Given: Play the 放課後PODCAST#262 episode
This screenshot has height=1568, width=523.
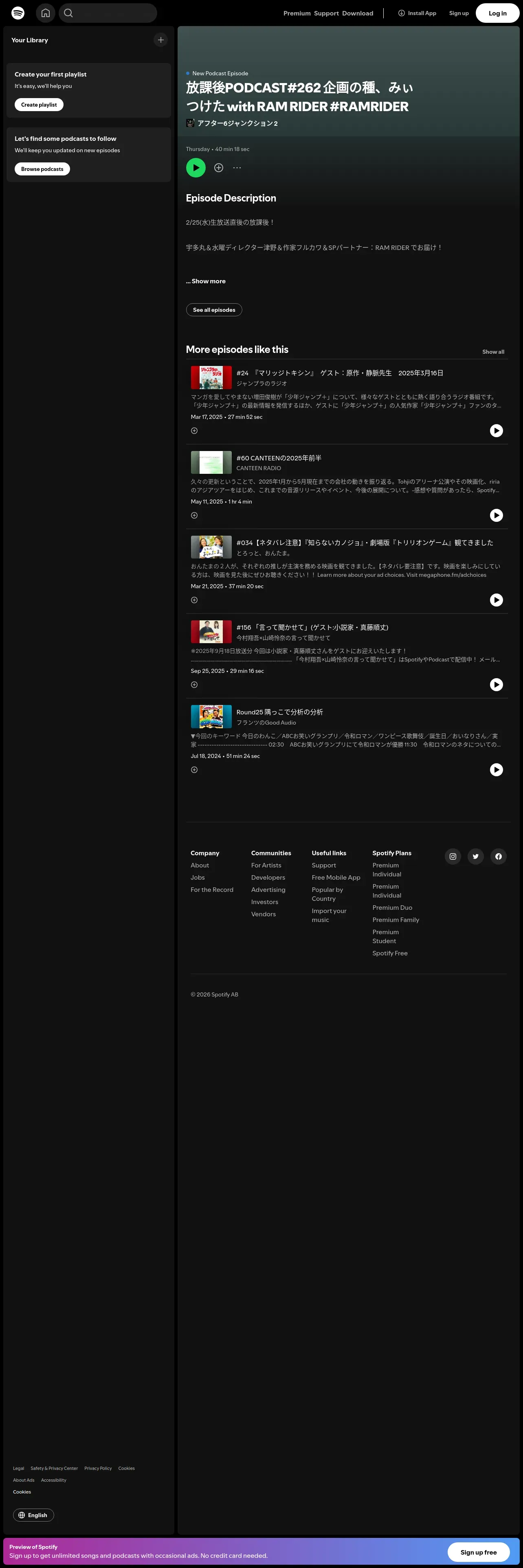Looking at the screenshot, I should (x=196, y=167).
